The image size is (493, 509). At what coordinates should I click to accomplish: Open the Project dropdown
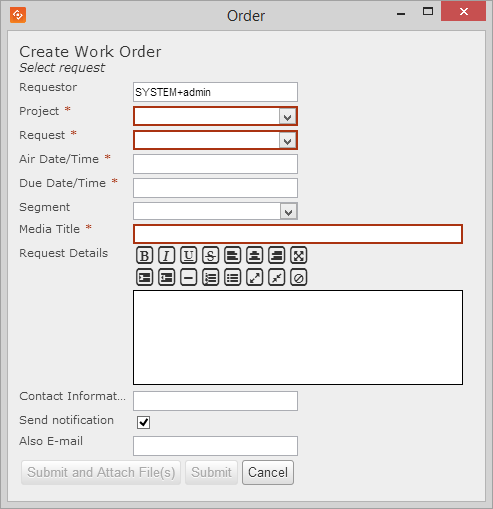[288, 117]
